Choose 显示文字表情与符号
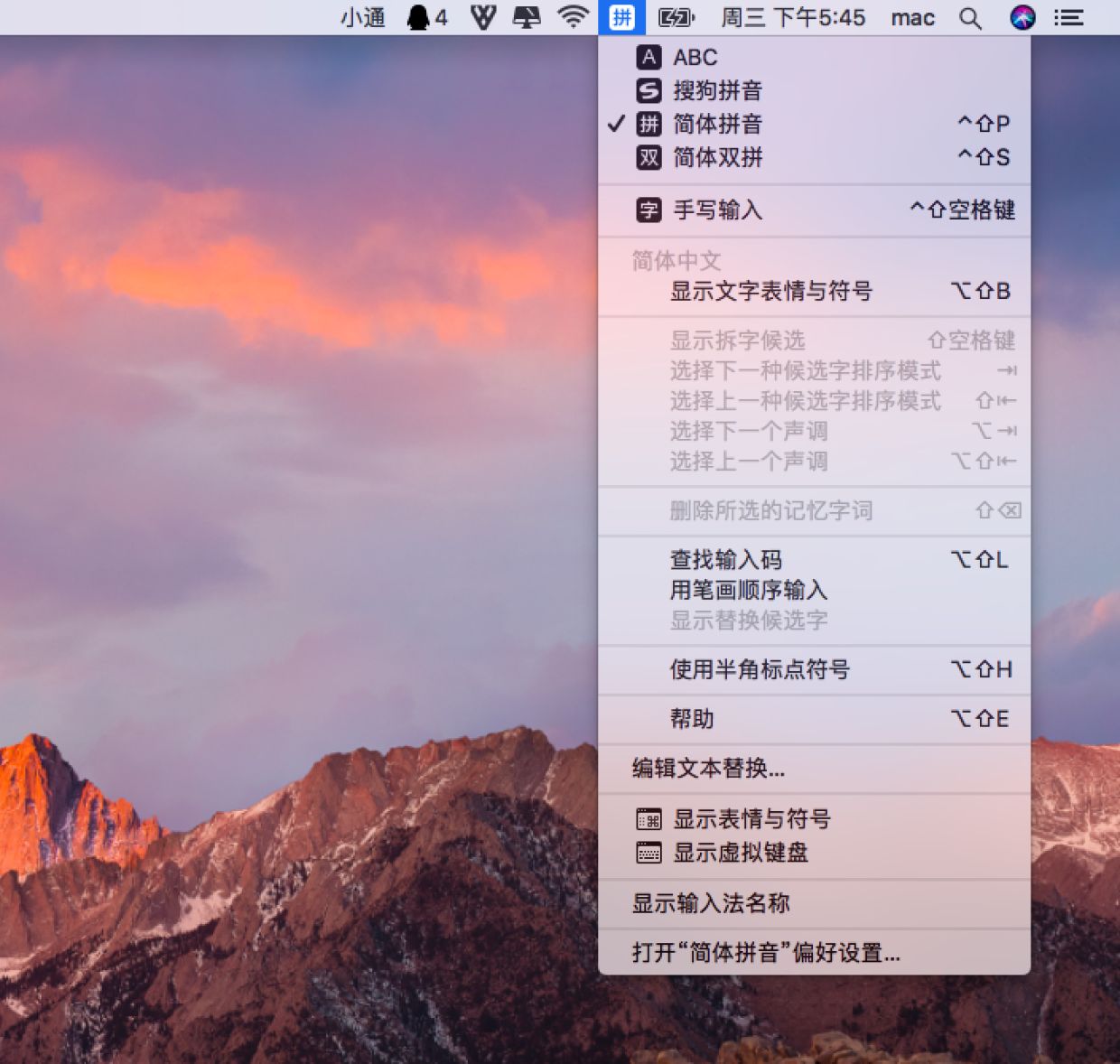 click(x=814, y=291)
